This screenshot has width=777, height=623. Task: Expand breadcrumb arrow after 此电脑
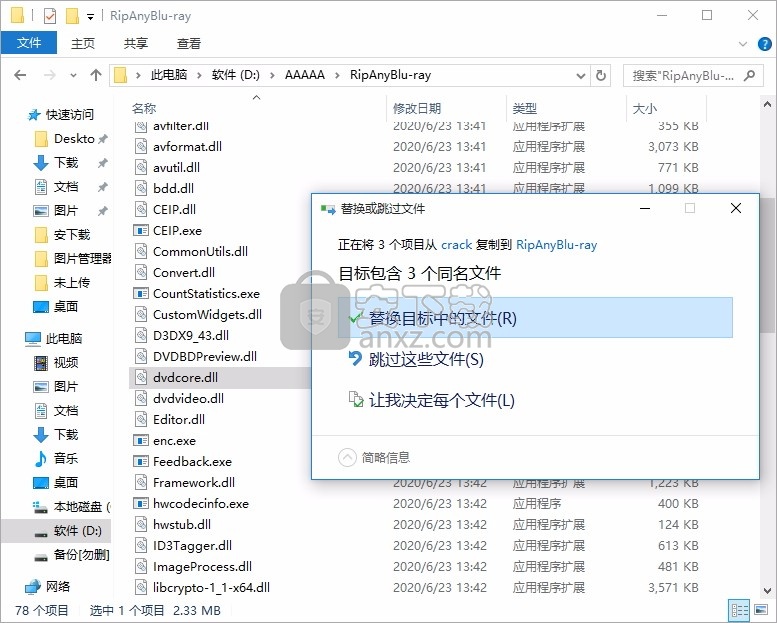tap(199, 75)
